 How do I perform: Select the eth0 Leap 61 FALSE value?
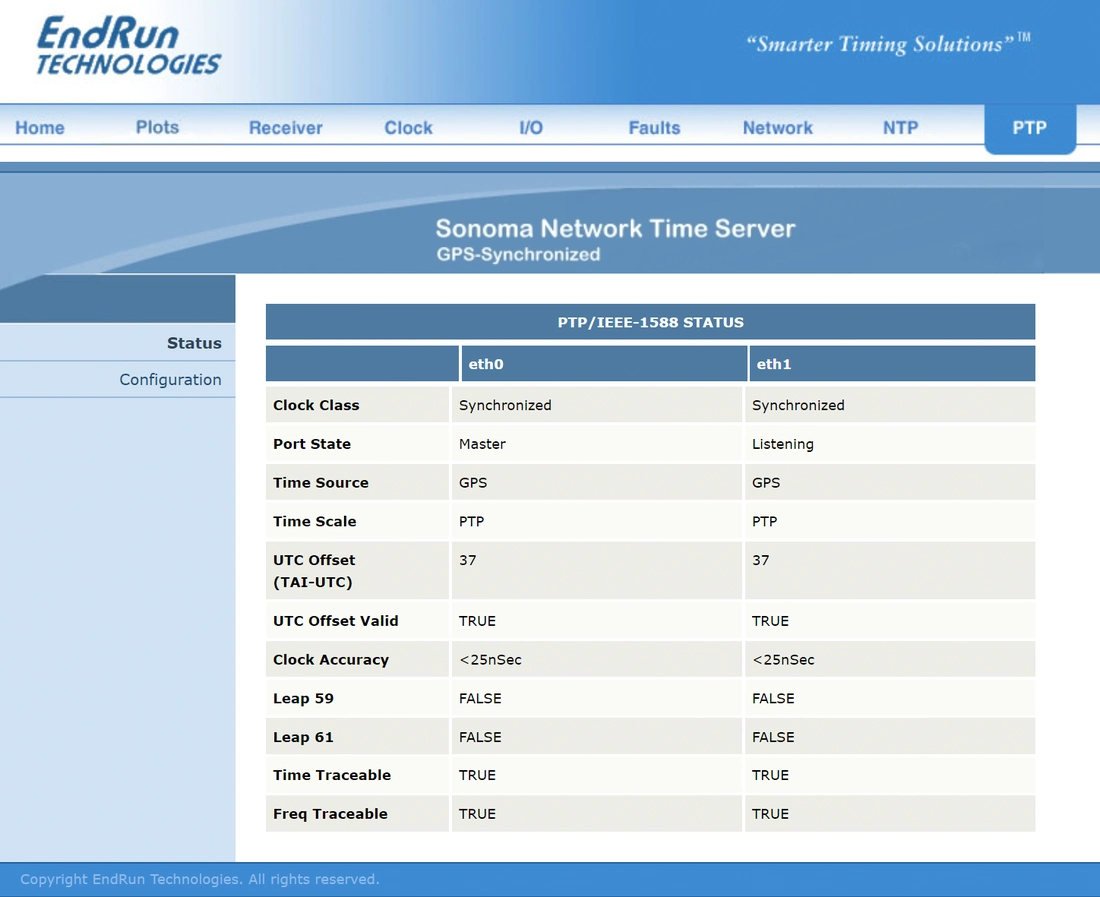click(481, 737)
